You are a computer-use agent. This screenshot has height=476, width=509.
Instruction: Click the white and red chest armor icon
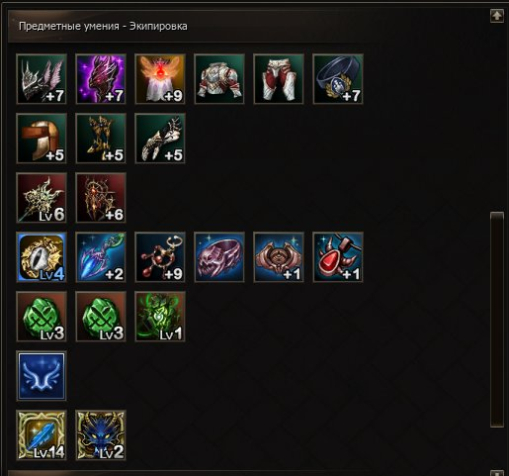219,79
